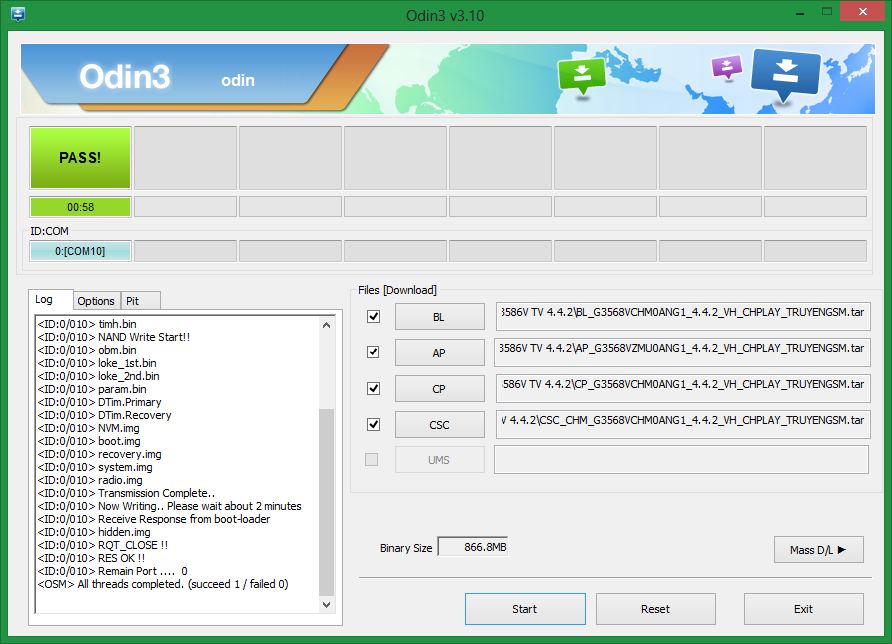Screen dimensions: 892x644
Task: Click the greyed-out UMS button
Action: 440,460
